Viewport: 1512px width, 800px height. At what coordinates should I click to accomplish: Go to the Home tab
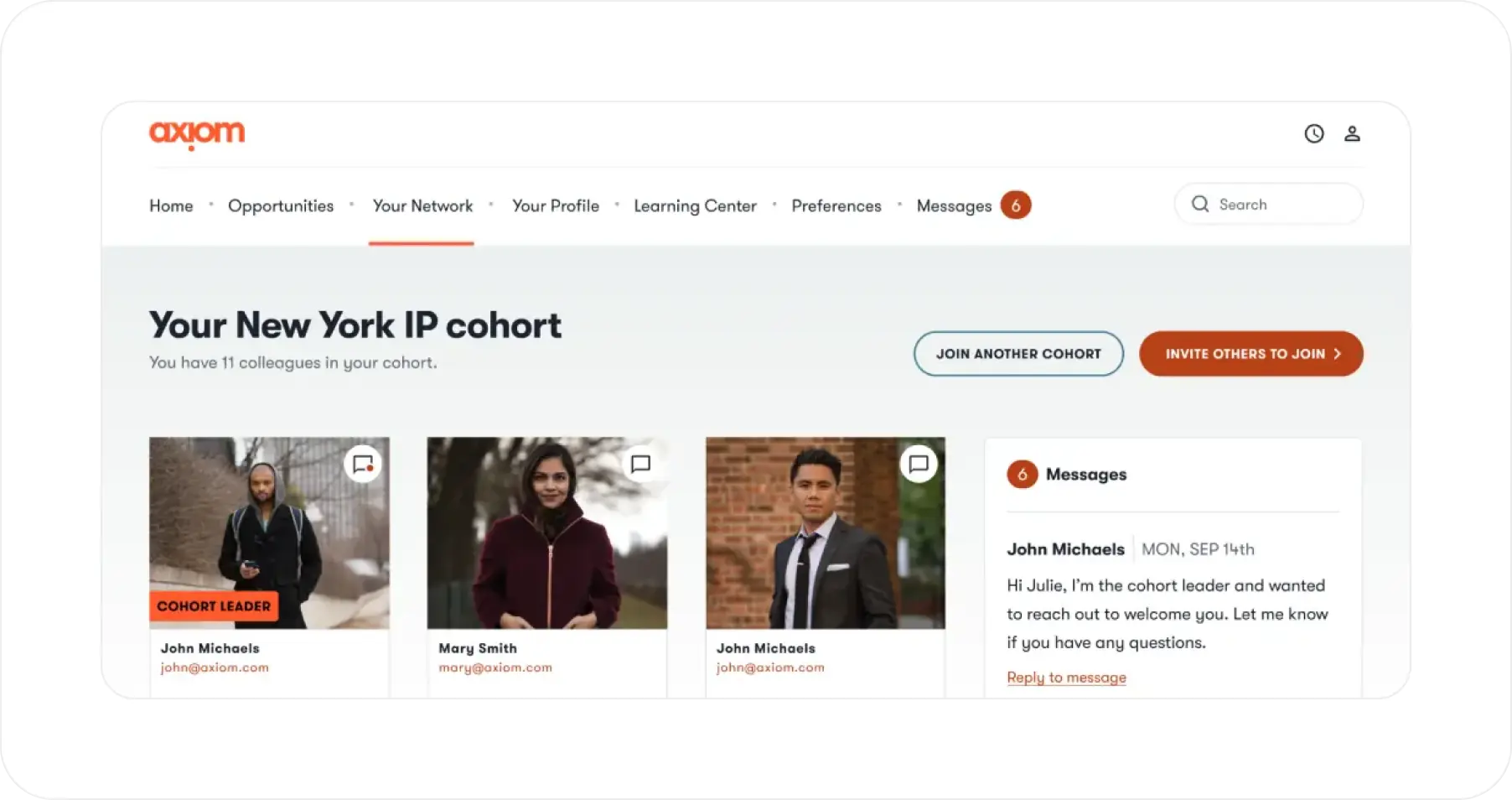[171, 205]
